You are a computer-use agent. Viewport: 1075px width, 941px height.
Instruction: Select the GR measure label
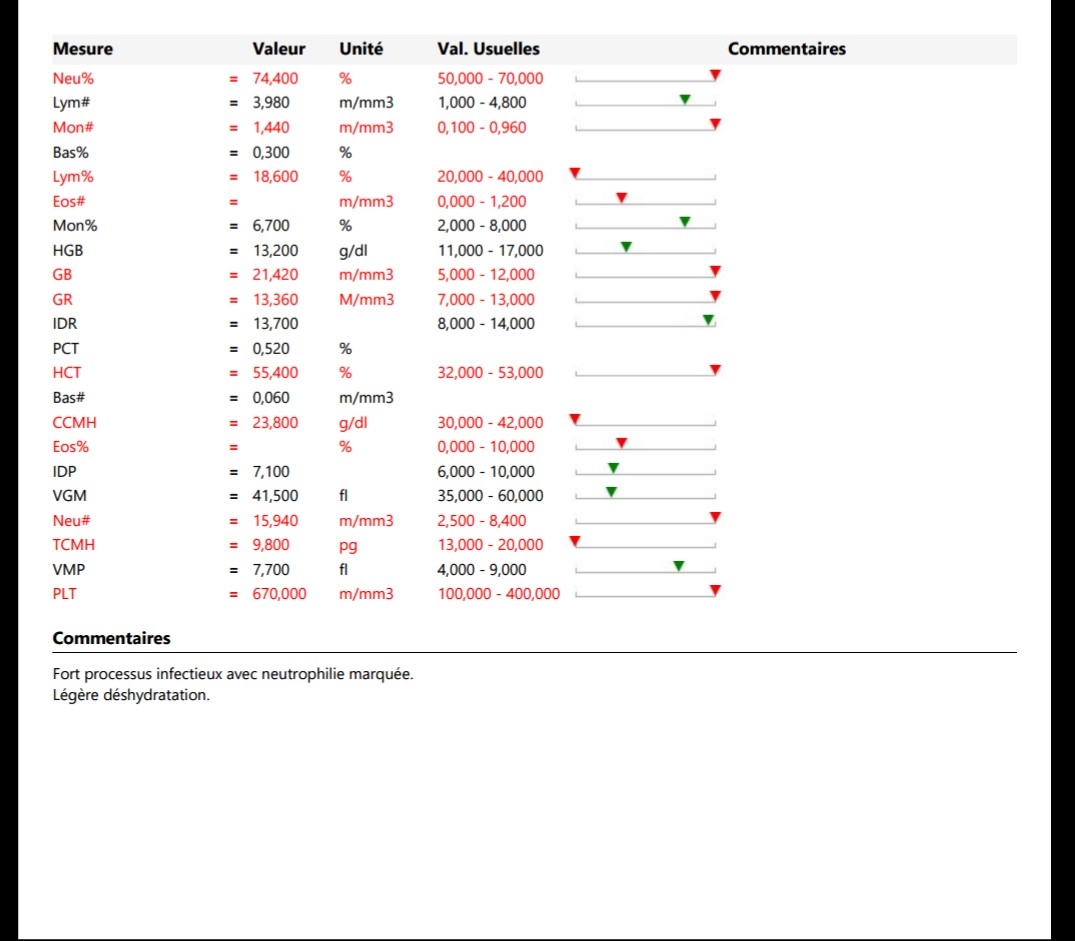point(62,299)
